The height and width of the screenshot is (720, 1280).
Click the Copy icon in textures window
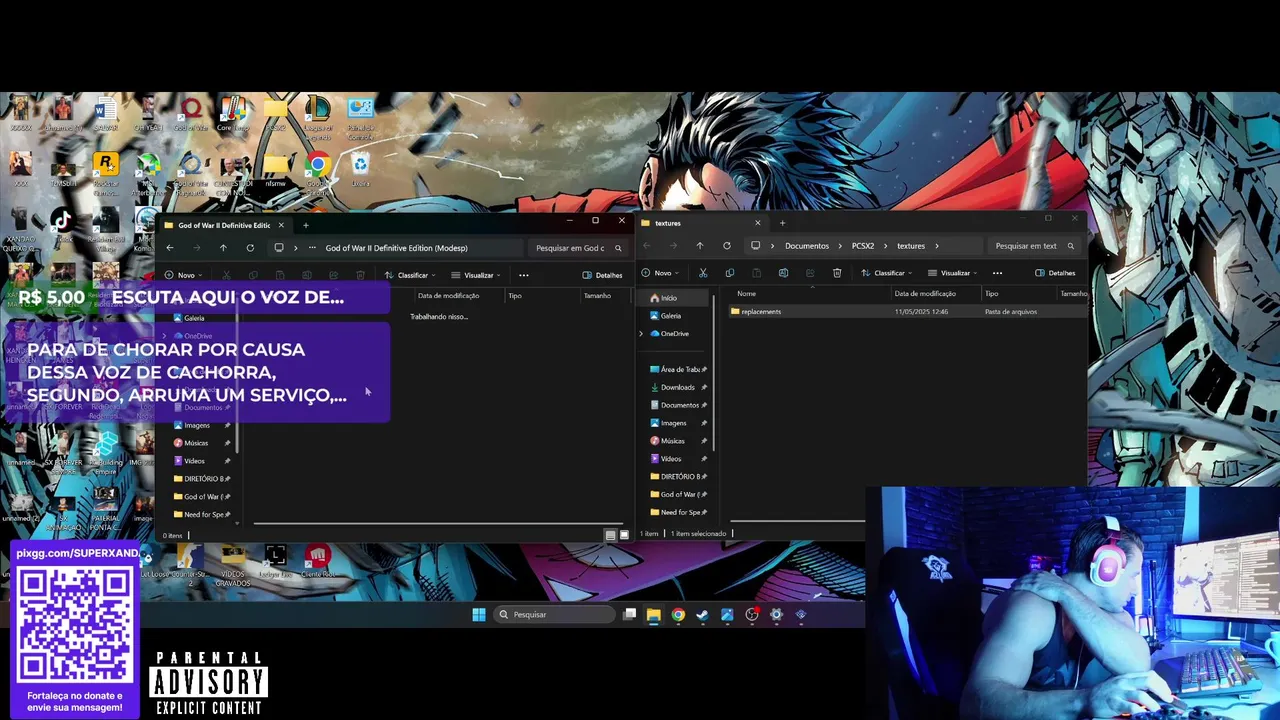tap(729, 273)
